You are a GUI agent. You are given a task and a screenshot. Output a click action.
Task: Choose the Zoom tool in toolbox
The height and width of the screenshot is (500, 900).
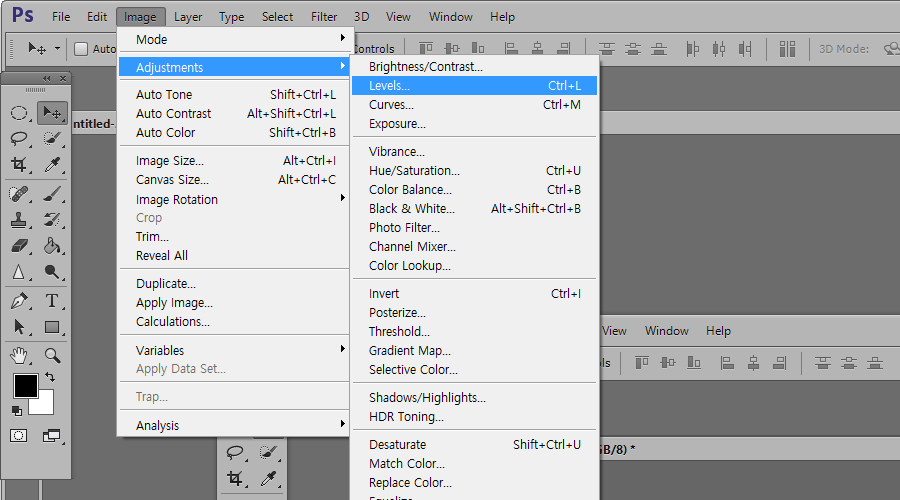tap(52, 354)
